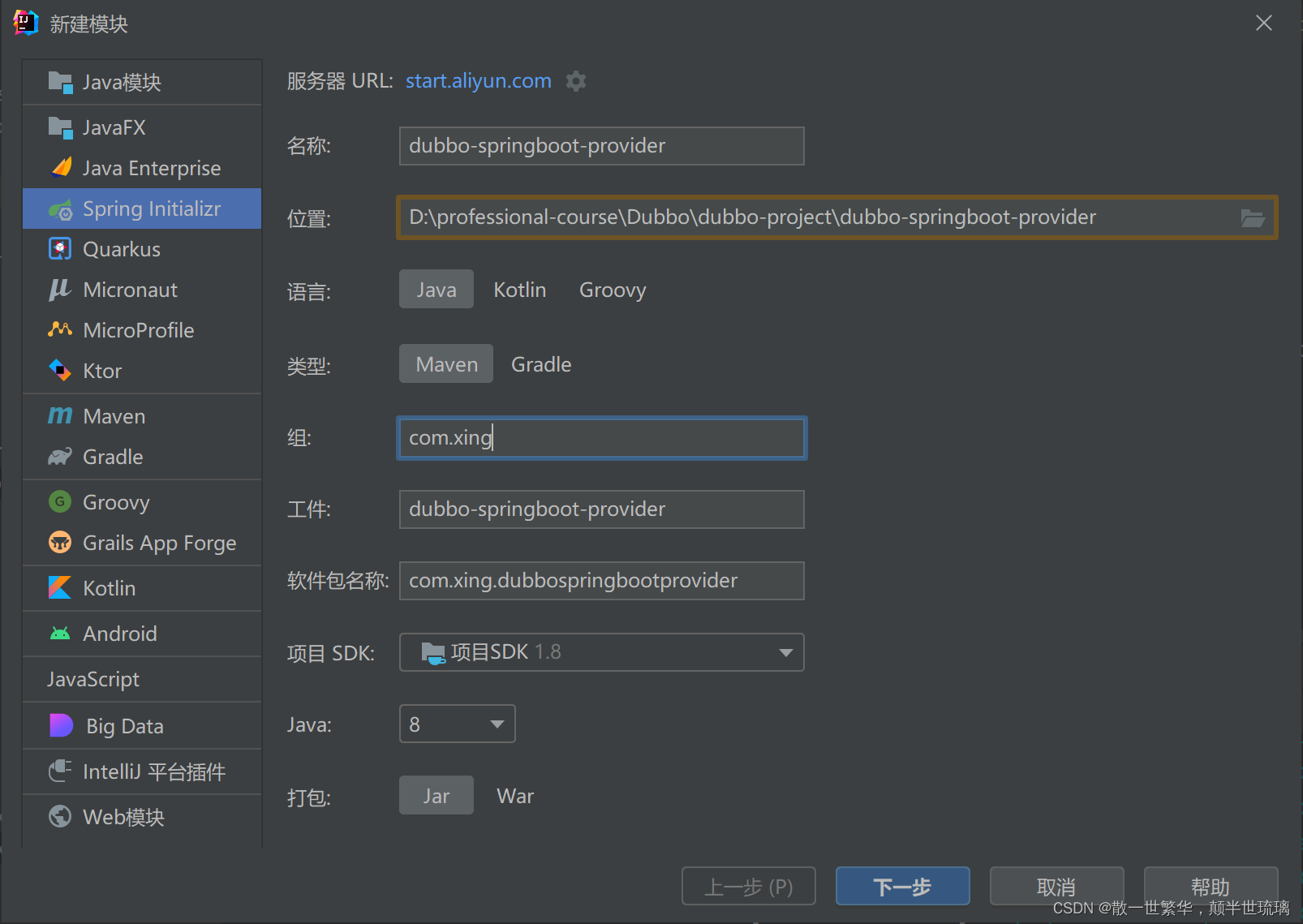Click the 位置 path field
Image resolution: width=1303 pixels, height=924 pixels.
pos(837,217)
